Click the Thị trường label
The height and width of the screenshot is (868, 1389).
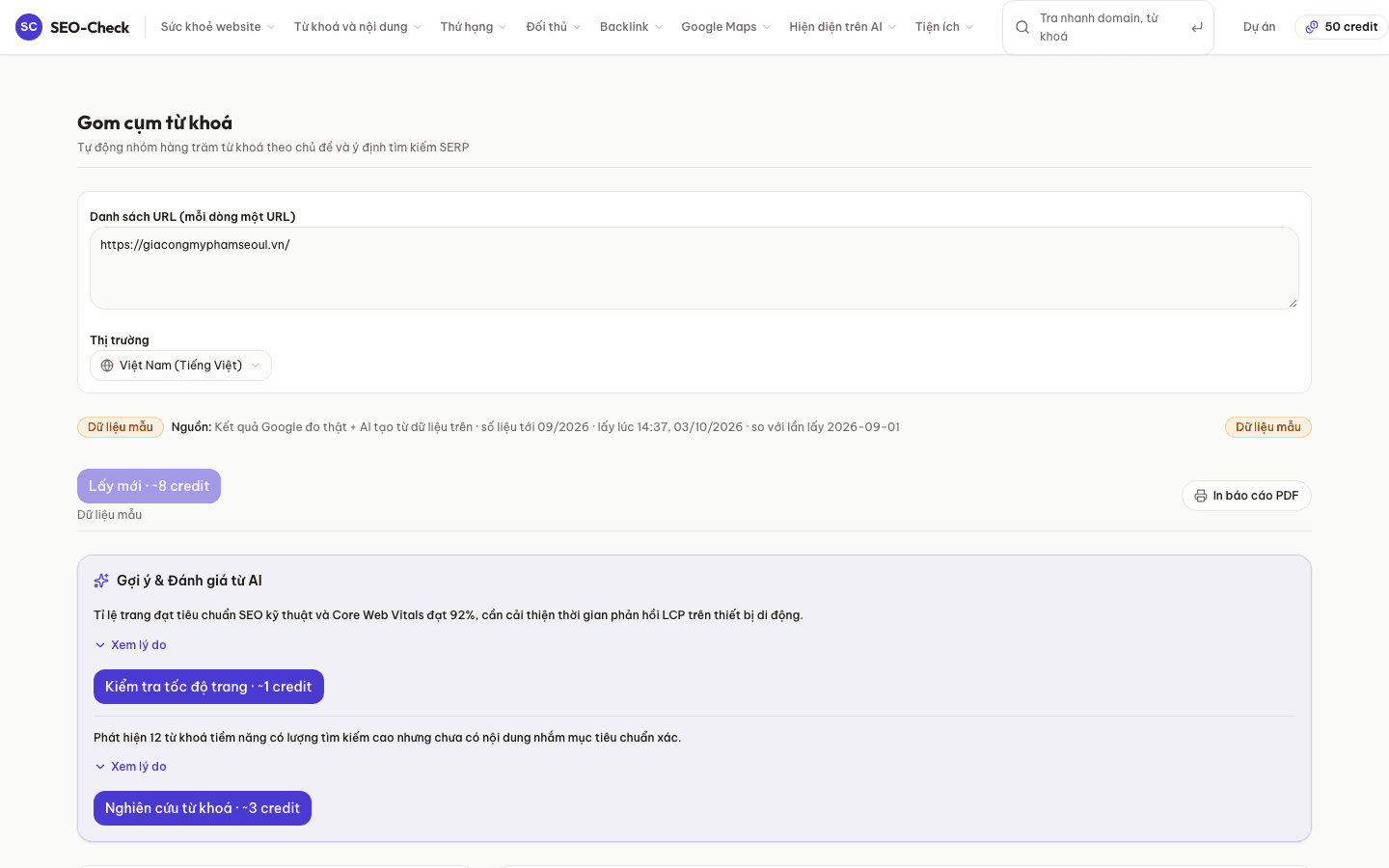point(120,339)
